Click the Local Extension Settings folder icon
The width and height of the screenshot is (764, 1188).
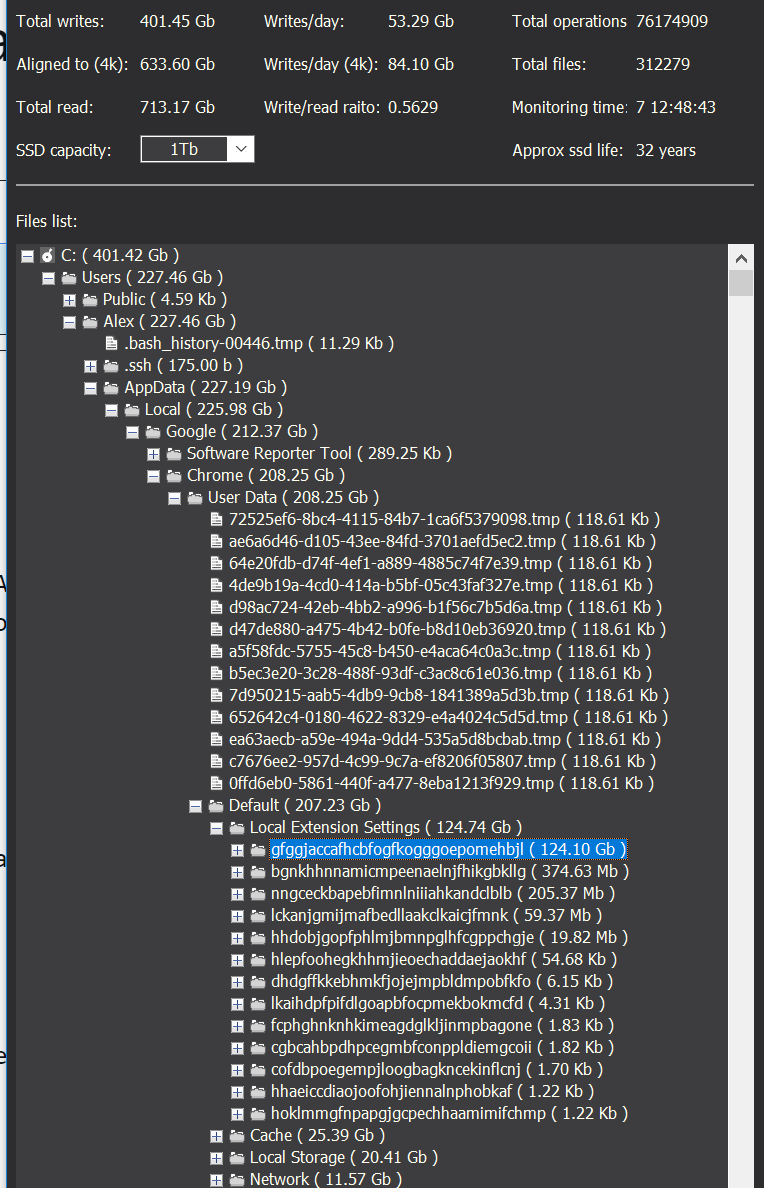[x=237, y=827]
